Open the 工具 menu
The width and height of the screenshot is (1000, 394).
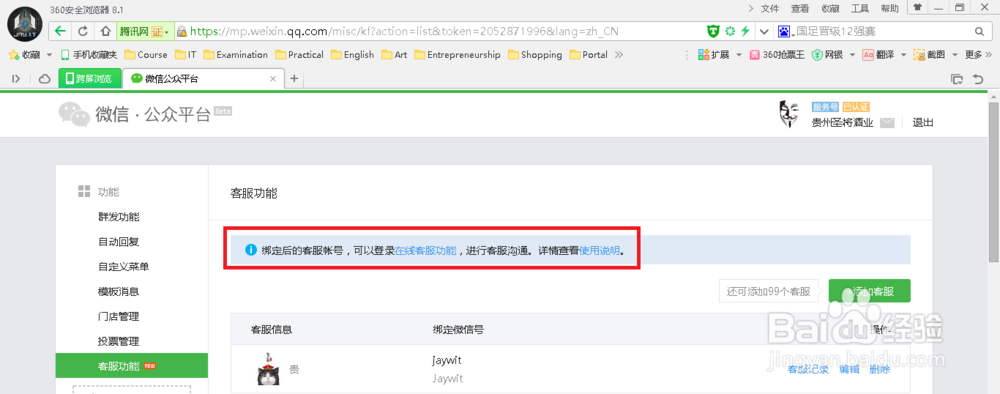click(860, 8)
